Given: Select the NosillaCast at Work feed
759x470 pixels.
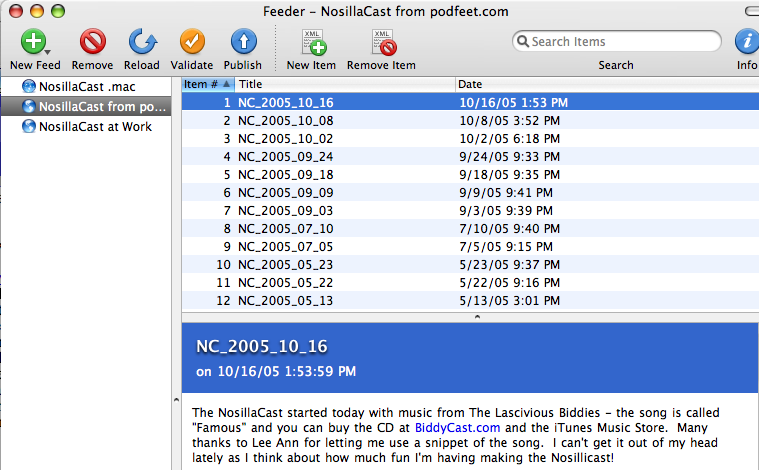Looking at the screenshot, I should (x=95, y=126).
